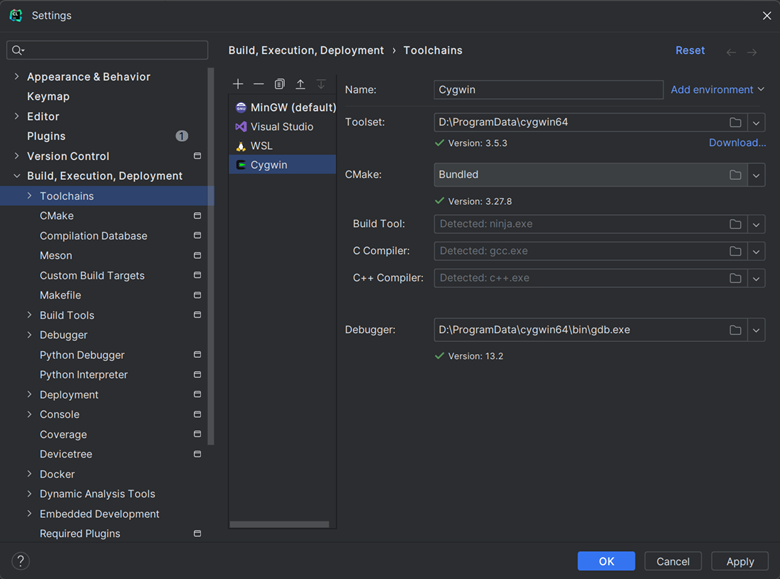Expand the Build Tools node
The height and width of the screenshot is (579, 780).
tap(29, 315)
